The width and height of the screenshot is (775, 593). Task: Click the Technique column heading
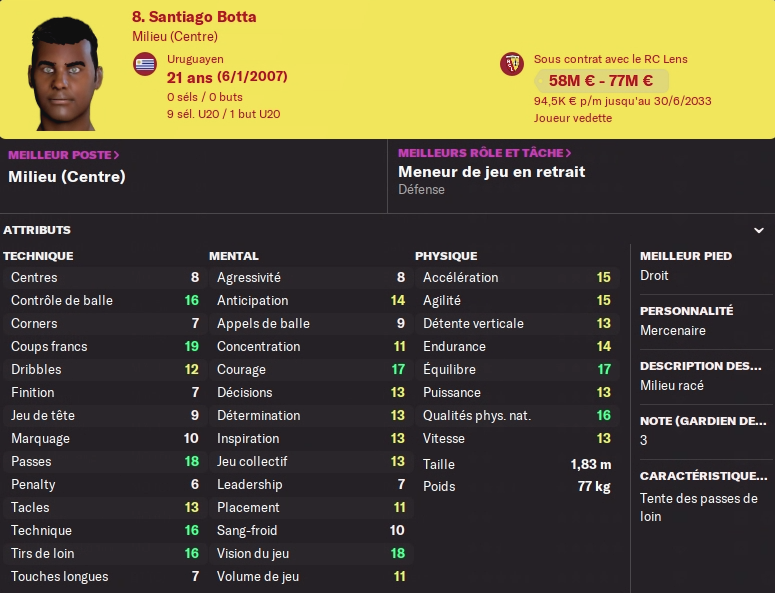[38, 256]
